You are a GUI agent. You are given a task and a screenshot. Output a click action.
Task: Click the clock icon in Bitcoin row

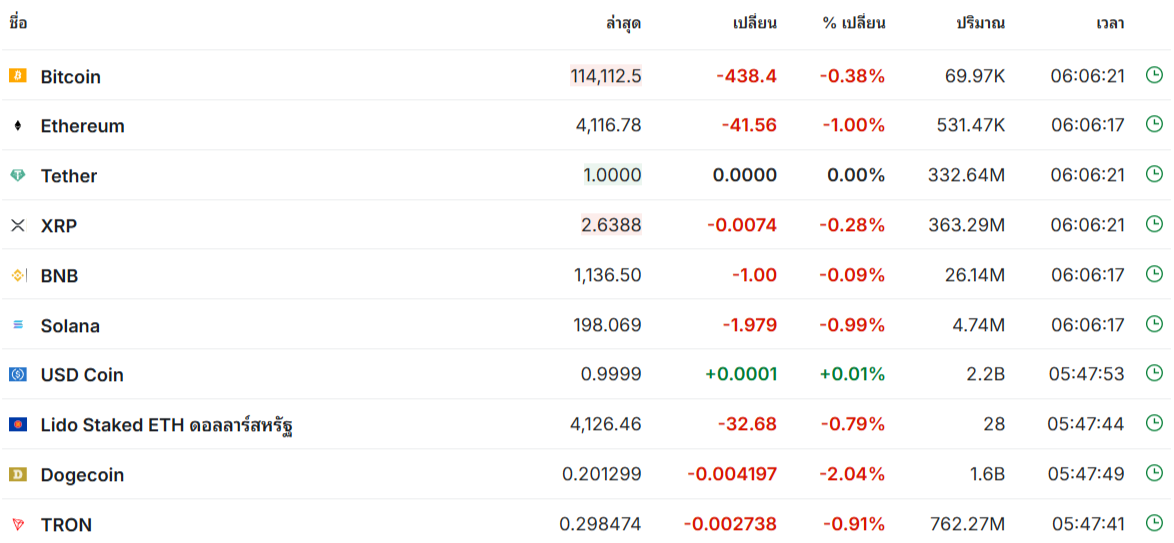[x=1154, y=75]
